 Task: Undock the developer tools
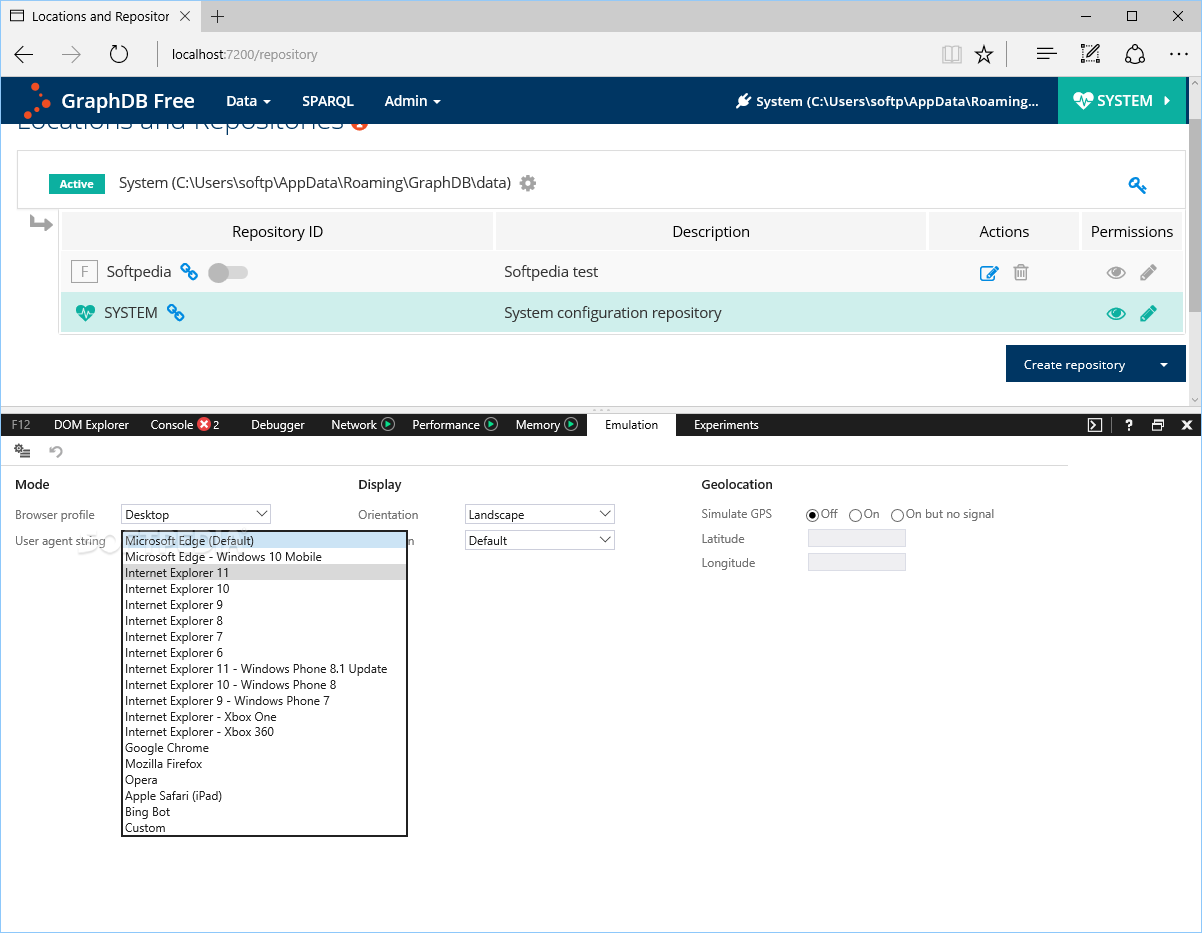tap(1158, 425)
